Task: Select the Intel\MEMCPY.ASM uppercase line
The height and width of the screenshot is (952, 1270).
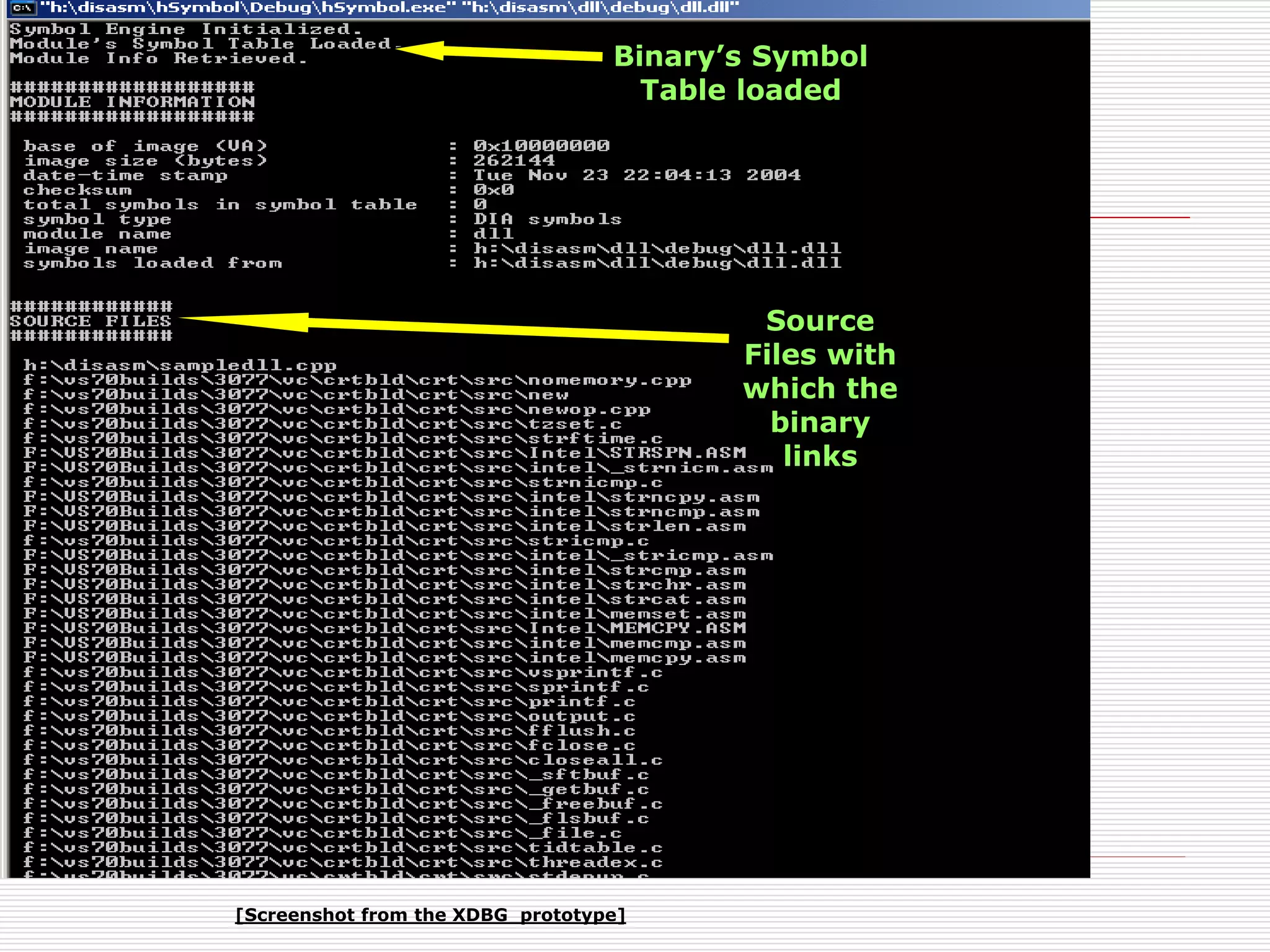Action: tap(384, 628)
